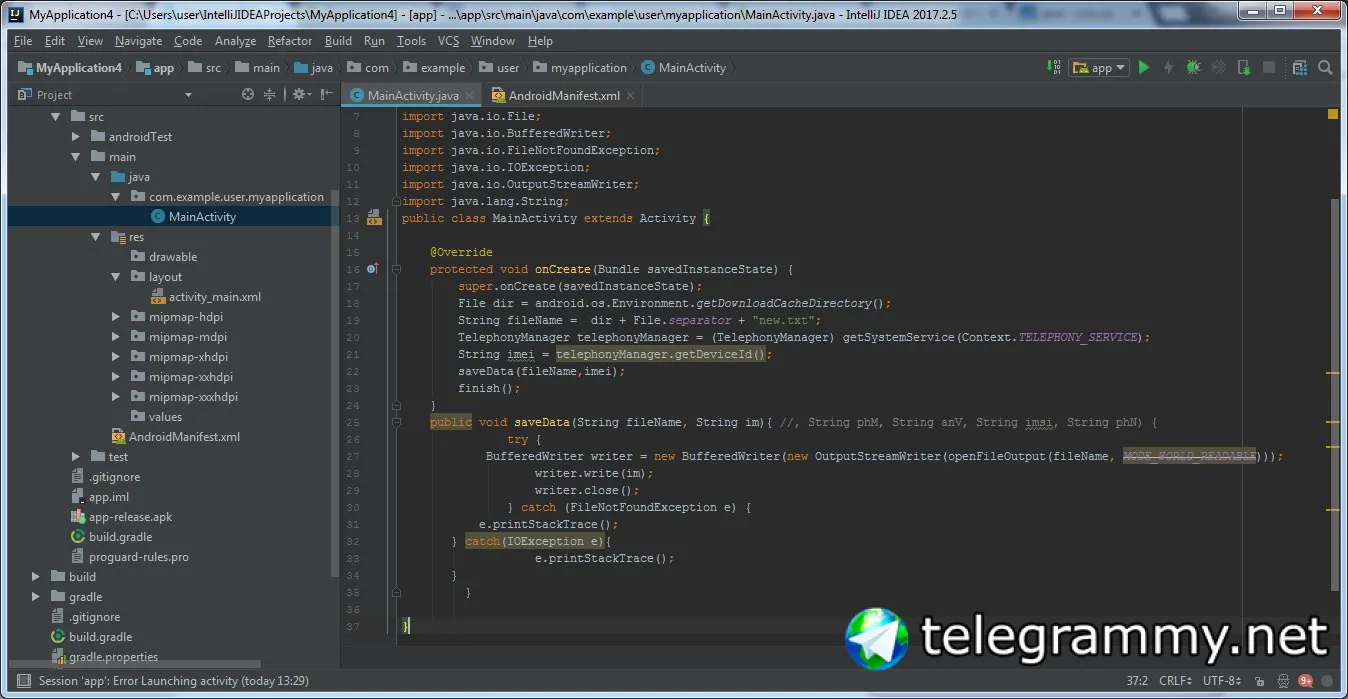Switch to the AndroidManifest.xml editor tab
1348x699 pixels.
point(563,96)
